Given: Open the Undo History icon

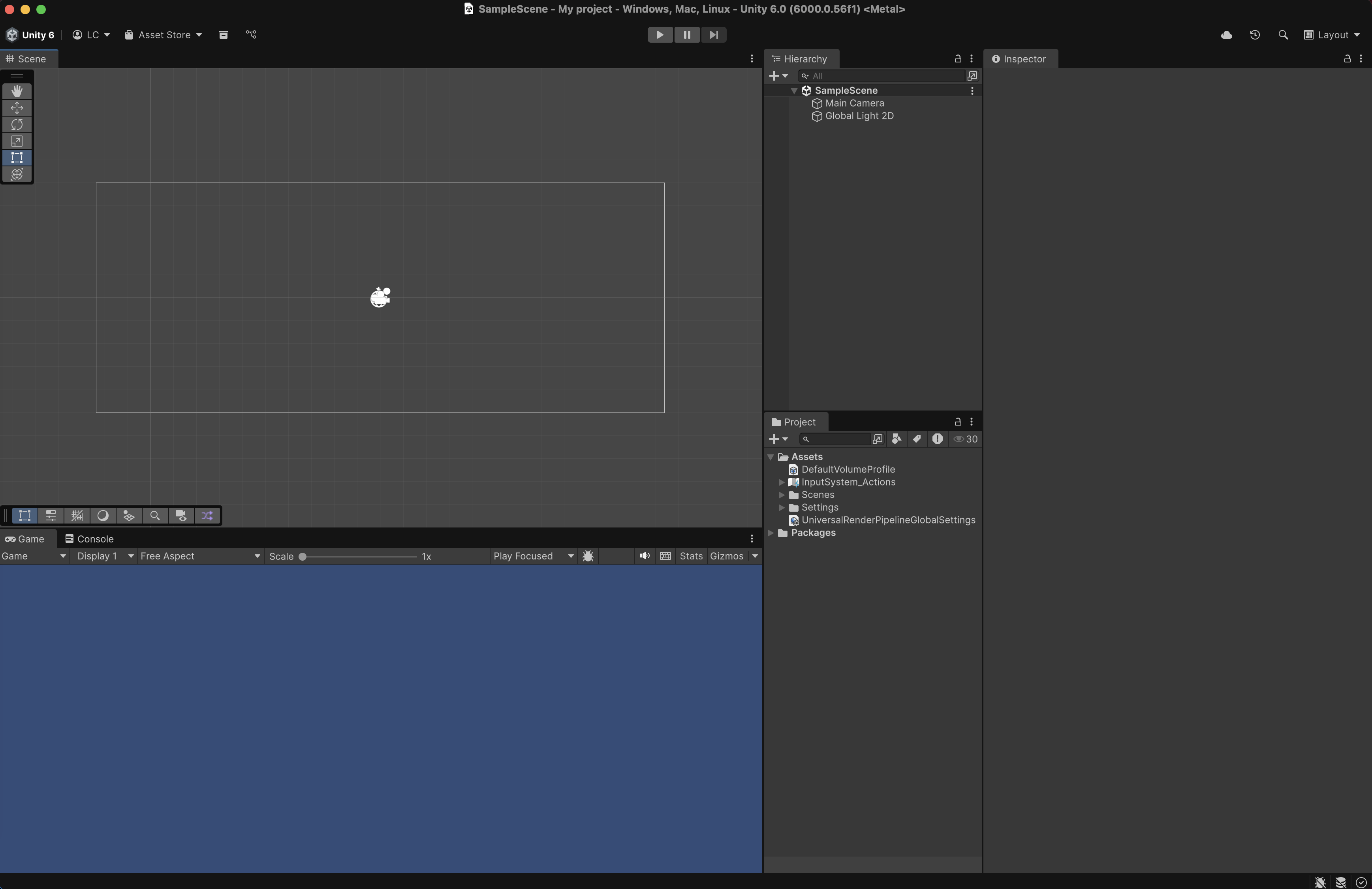Looking at the screenshot, I should tap(1254, 35).
